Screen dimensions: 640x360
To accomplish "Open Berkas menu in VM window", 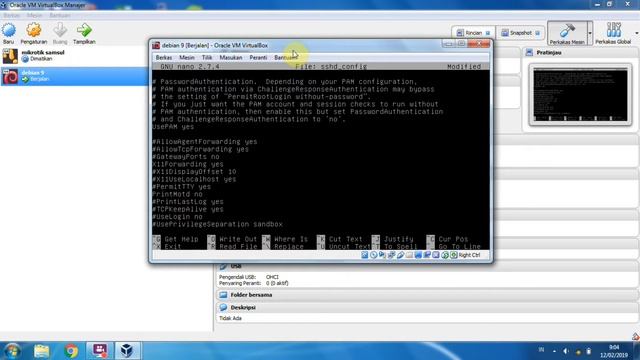I will pyautogui.click(x=164, y=58).
